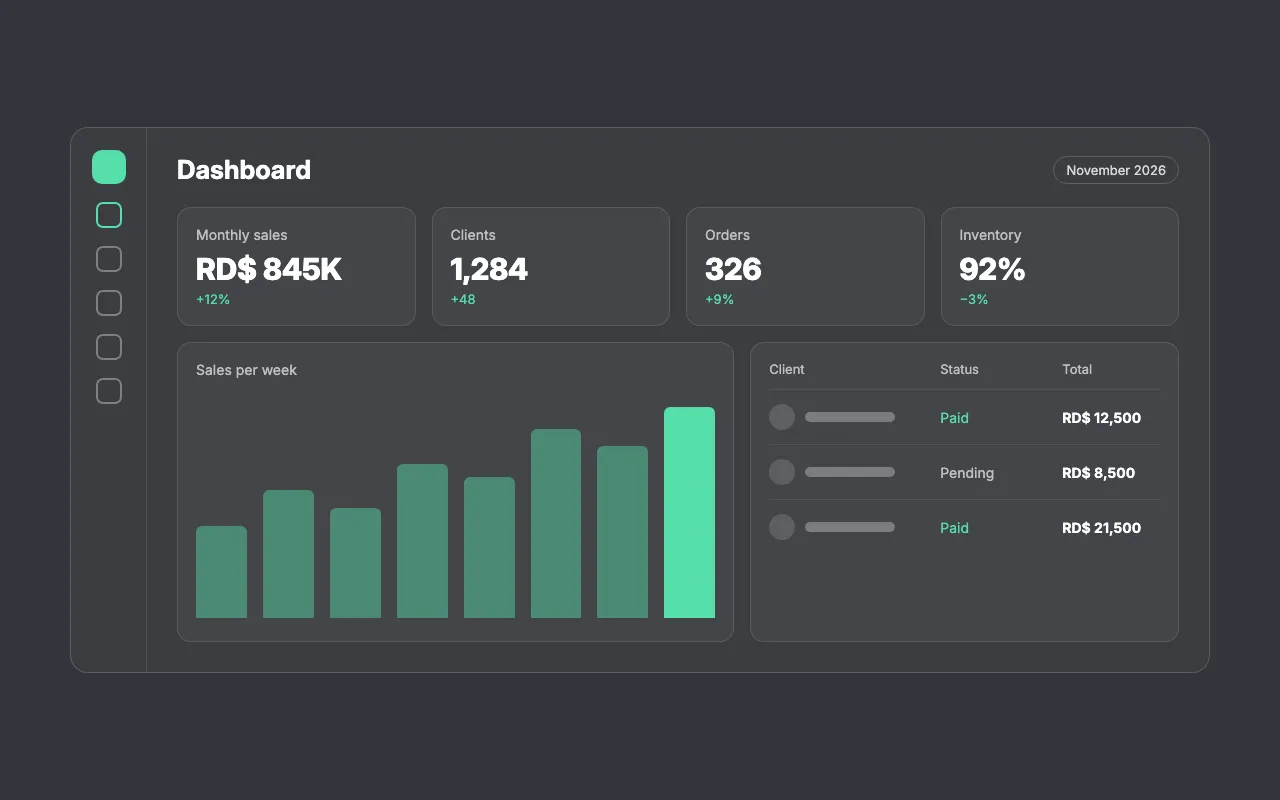Click the Paid status in the RD$ 12,500 row
This screenshot has width=1280, height=800.
(954, 418)
